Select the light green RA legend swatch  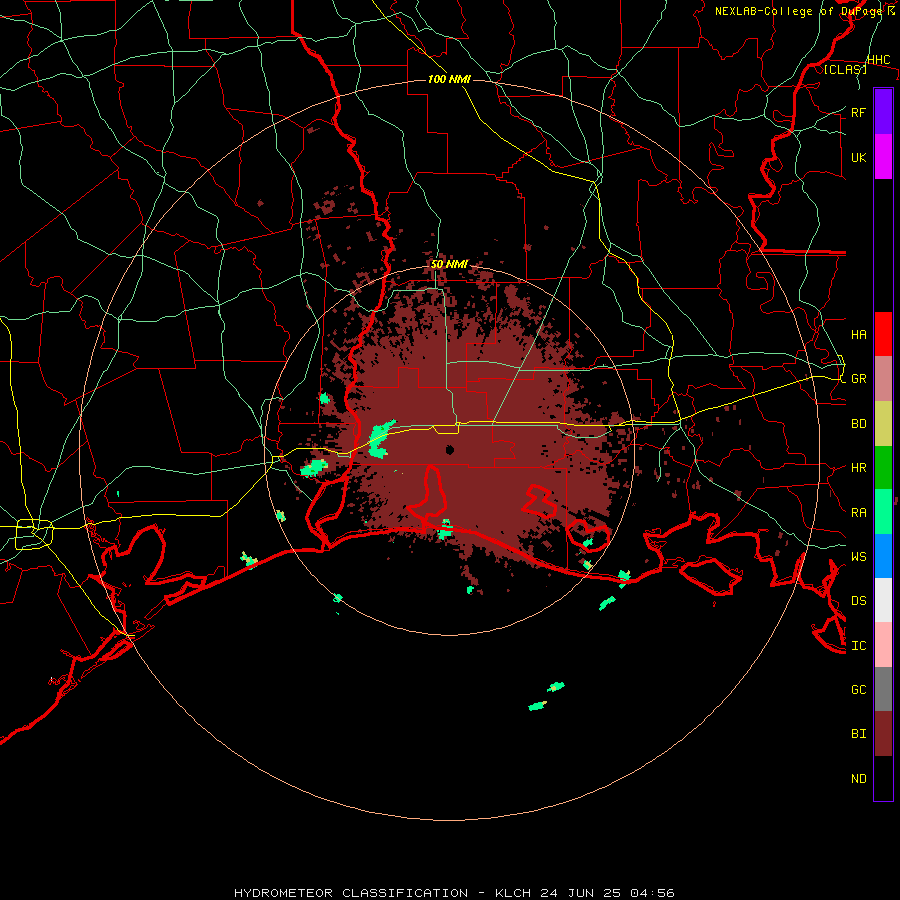[883, 512]
